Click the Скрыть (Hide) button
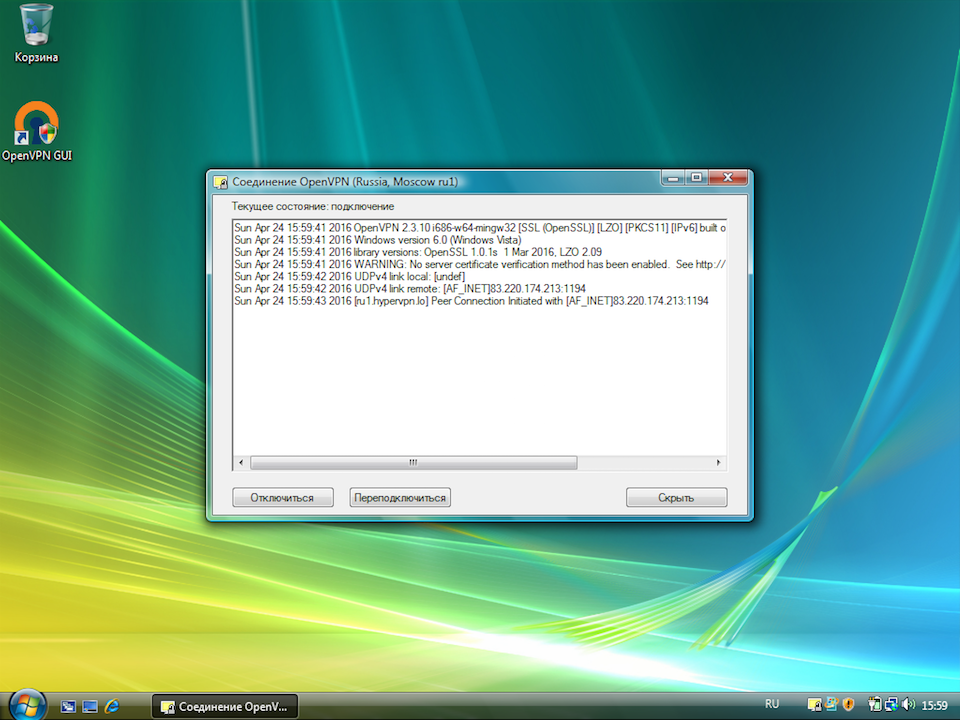 (x=677, y=498)
